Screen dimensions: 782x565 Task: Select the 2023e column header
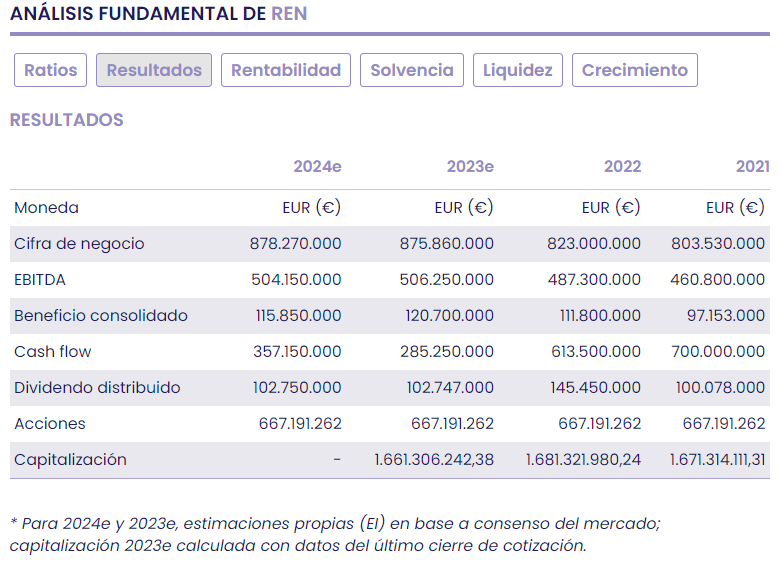470,166
